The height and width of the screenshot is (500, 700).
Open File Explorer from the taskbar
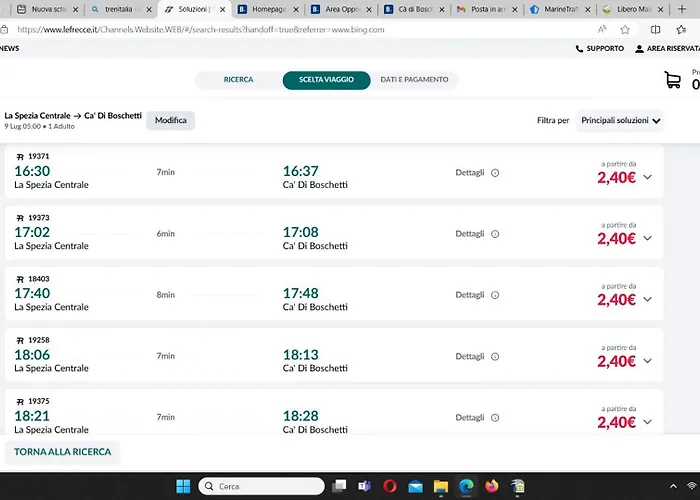click(440, 486)
